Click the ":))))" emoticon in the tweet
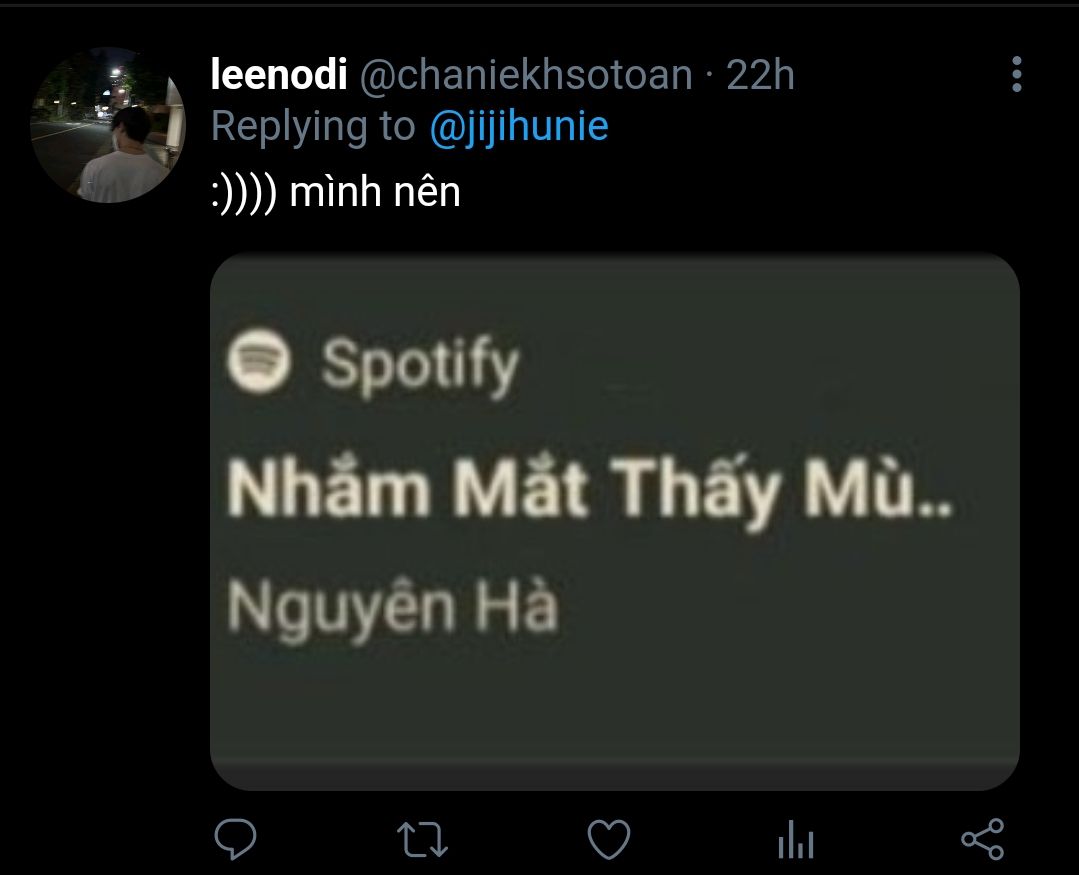The image size is (1079, 875). 244,191
